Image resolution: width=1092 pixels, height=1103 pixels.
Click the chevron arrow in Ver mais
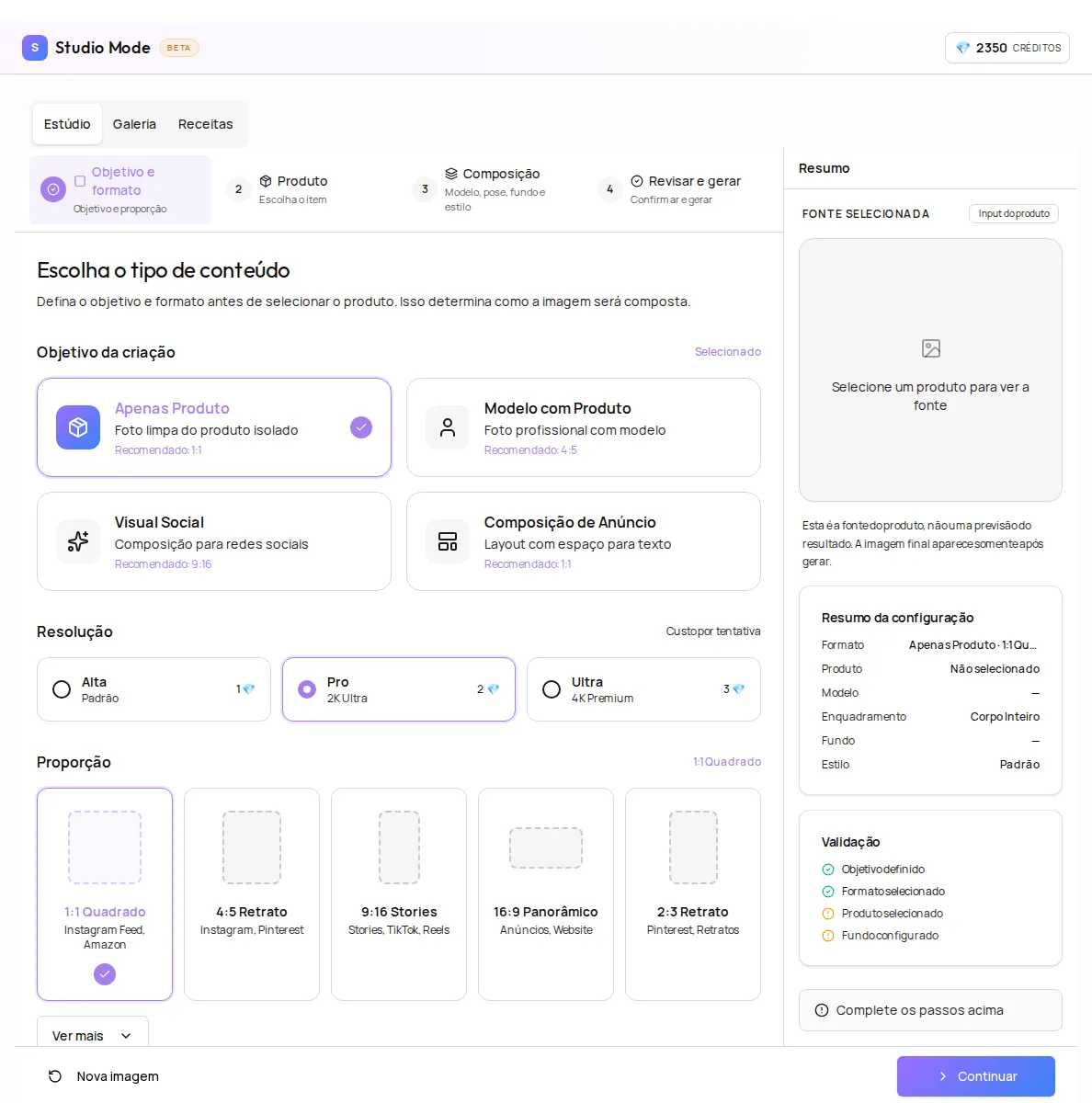coord(126,1036)
